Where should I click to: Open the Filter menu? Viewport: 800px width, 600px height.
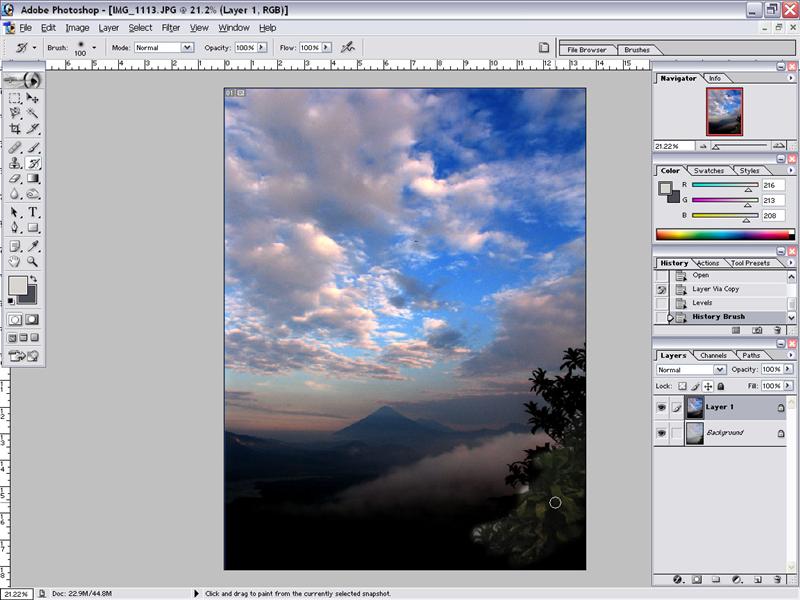tap(170, 28)
